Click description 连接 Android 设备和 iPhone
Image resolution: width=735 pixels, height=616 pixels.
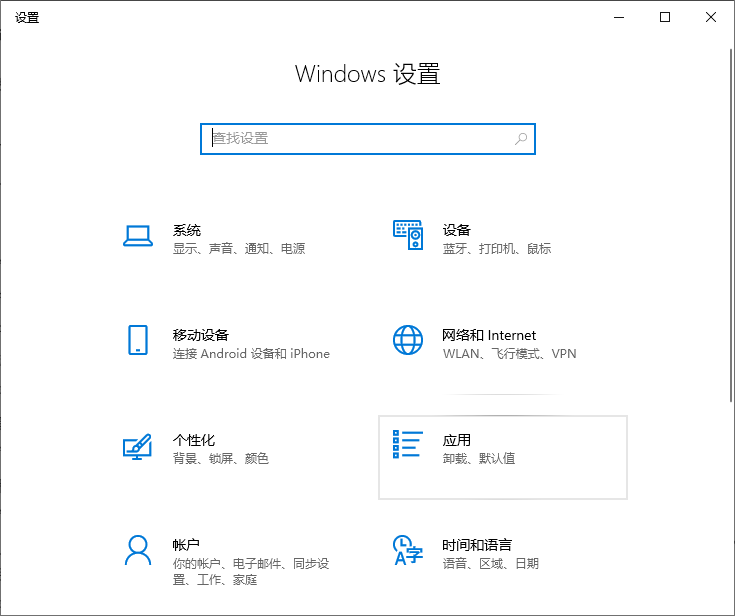pyautogui.click(x=251, y=353)
